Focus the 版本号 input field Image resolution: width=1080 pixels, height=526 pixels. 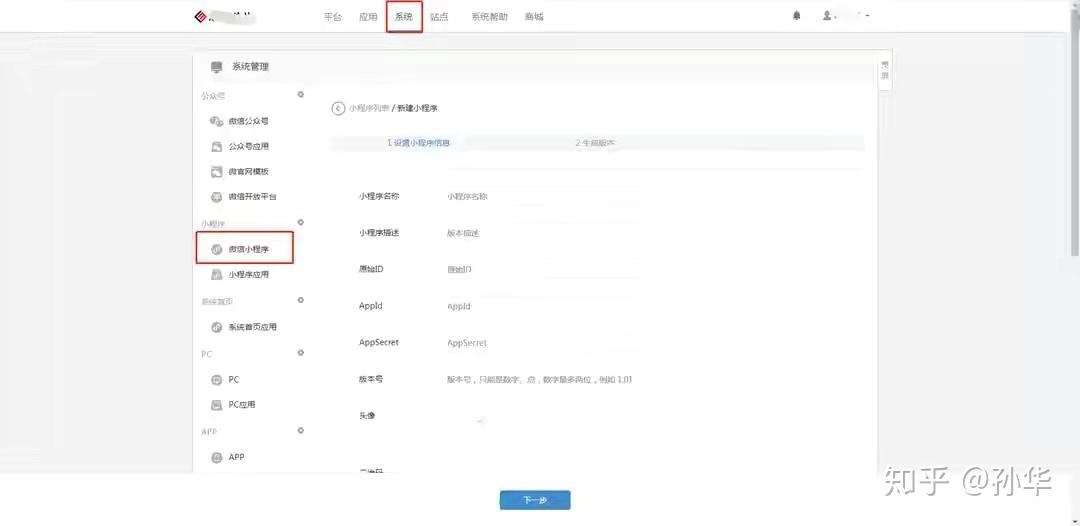click(543, 379)
